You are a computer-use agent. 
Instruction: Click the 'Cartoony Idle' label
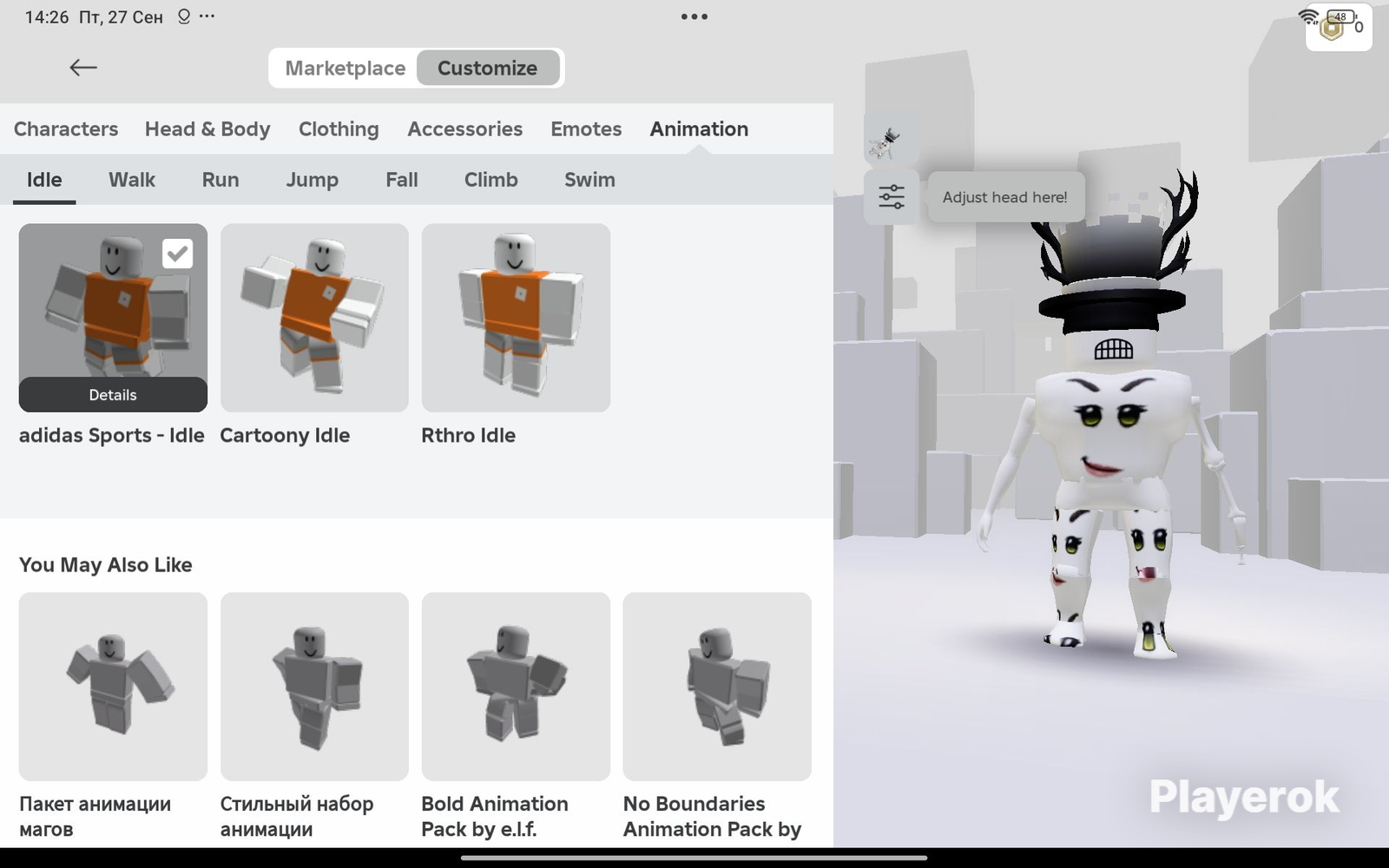tap(285, 436)
